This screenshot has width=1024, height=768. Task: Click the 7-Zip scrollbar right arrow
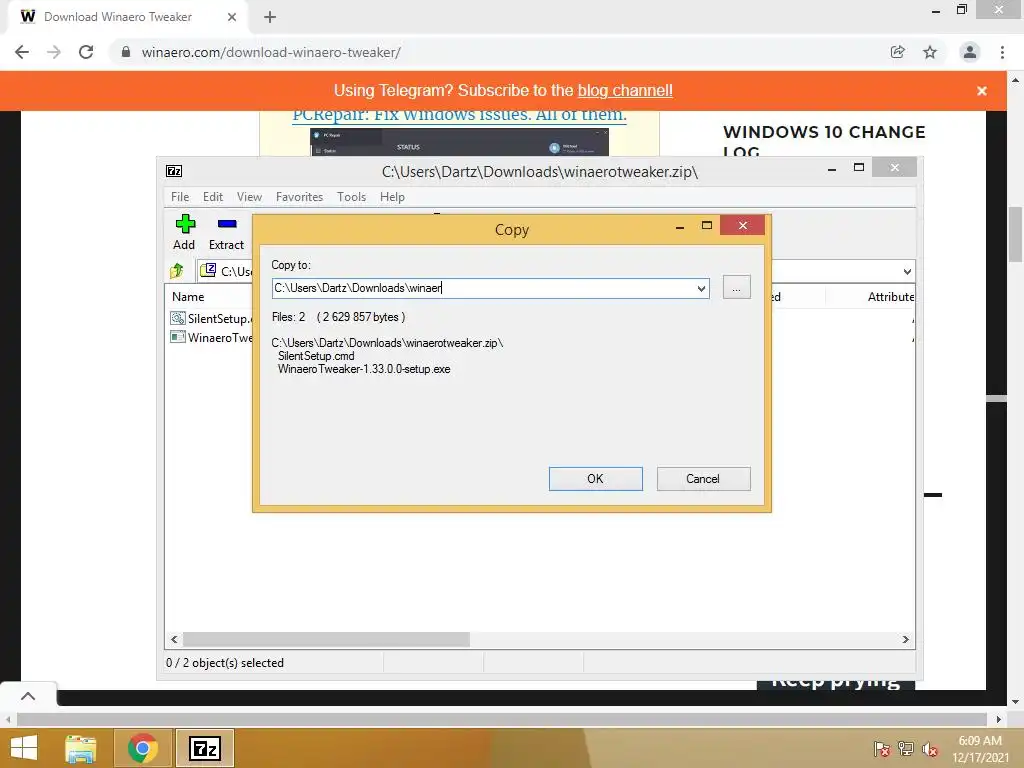pyautogui.click(x=906, y=639)
